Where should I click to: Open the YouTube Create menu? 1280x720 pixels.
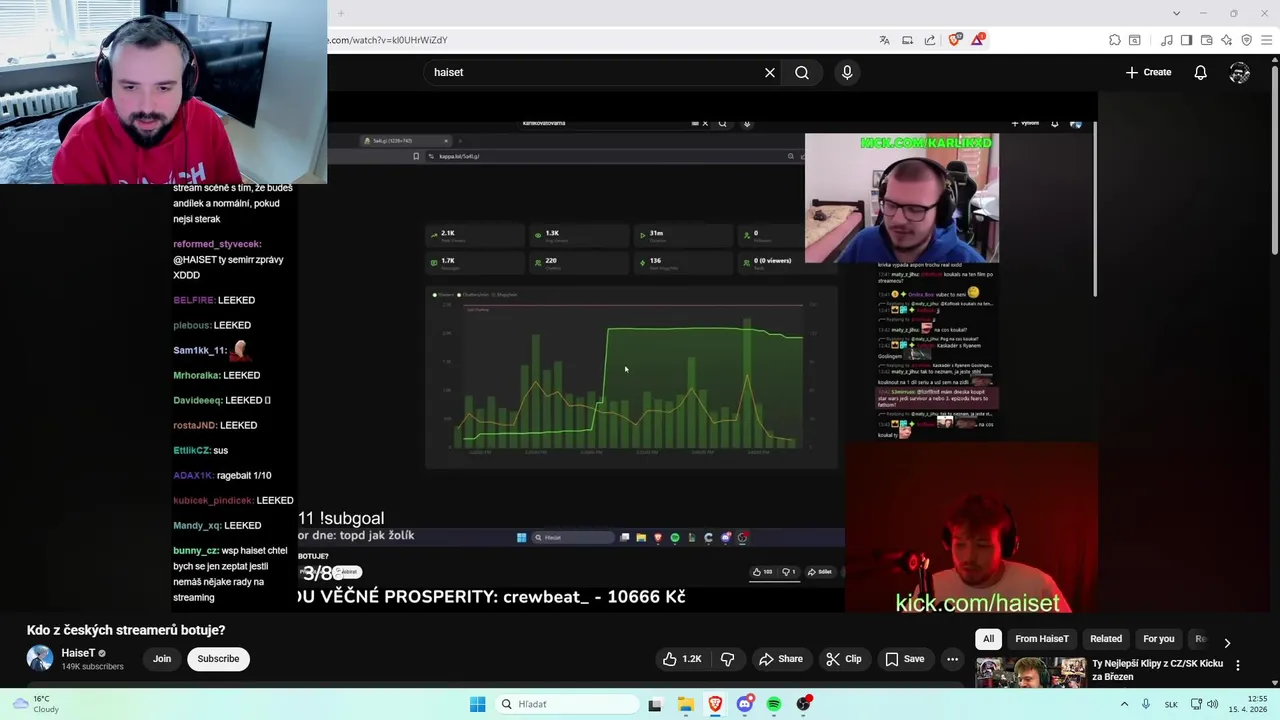(x=1148, y=72)
